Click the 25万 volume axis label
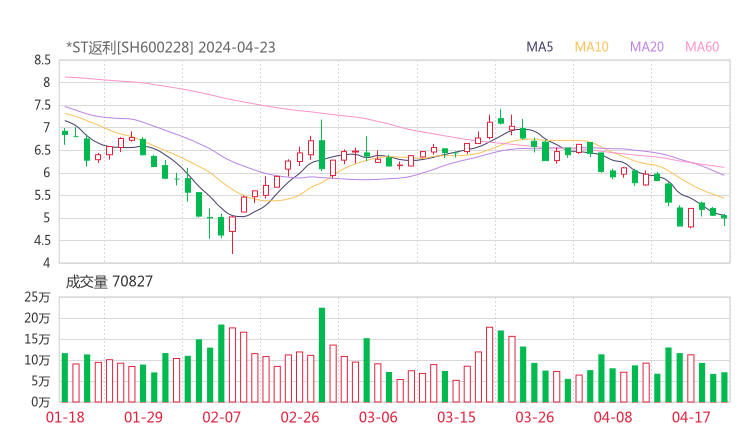The image size is (740, 440). (37, 297)
